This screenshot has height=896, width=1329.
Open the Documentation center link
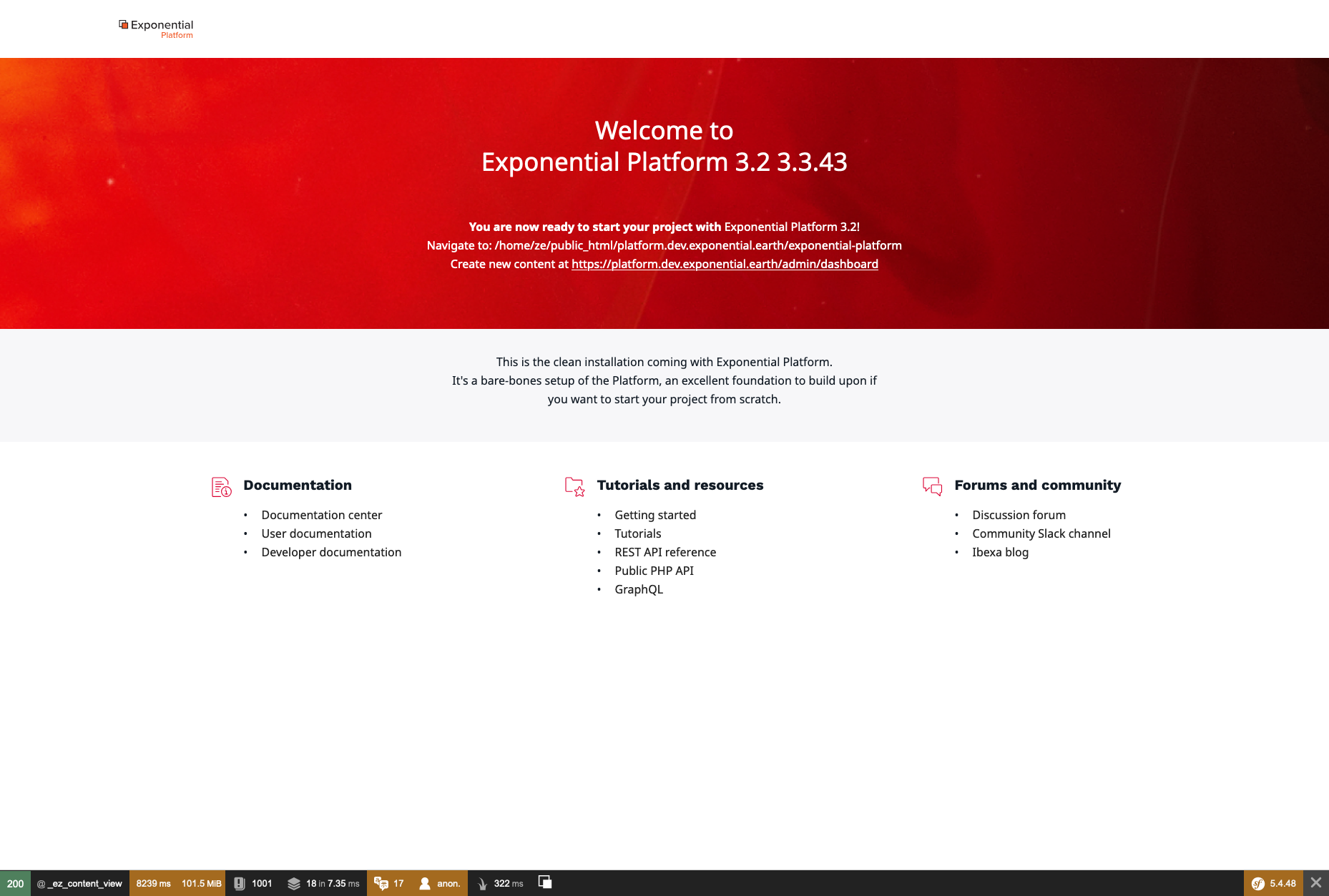(322, 515)
